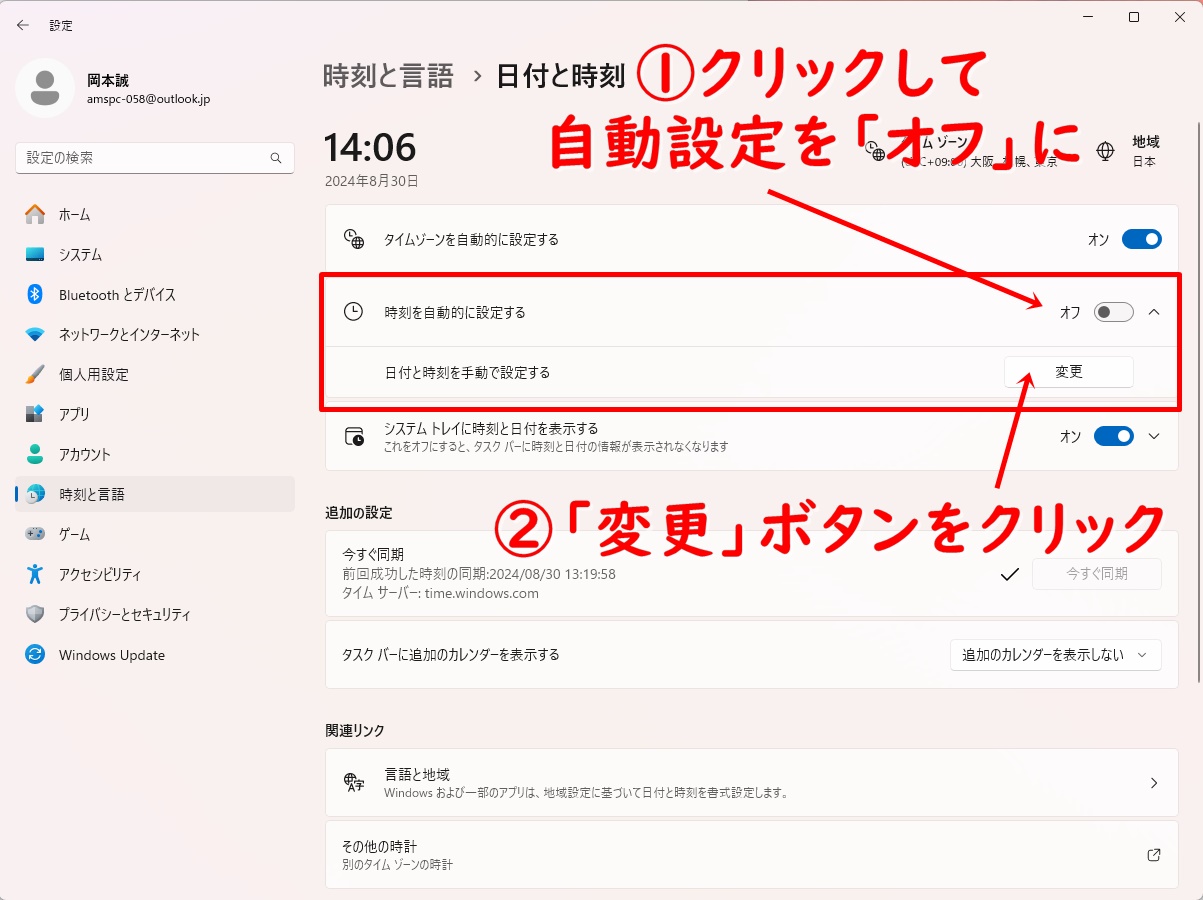Click the 変更 button for manual date

coord(1068,372)
